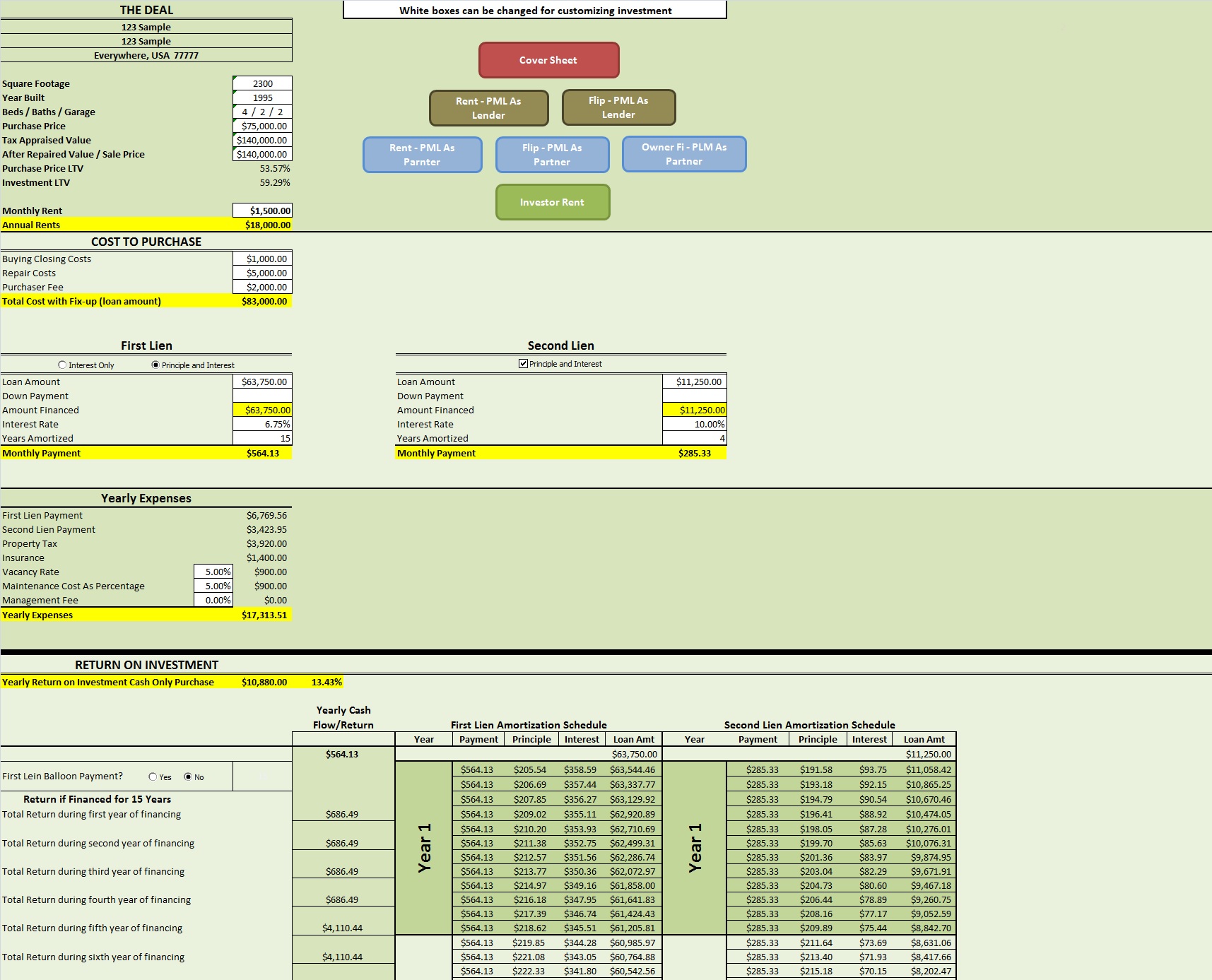Click the Owner Fi - PLM As Partner button
The width and height of the screenshot is (1212, 980).
683,154
